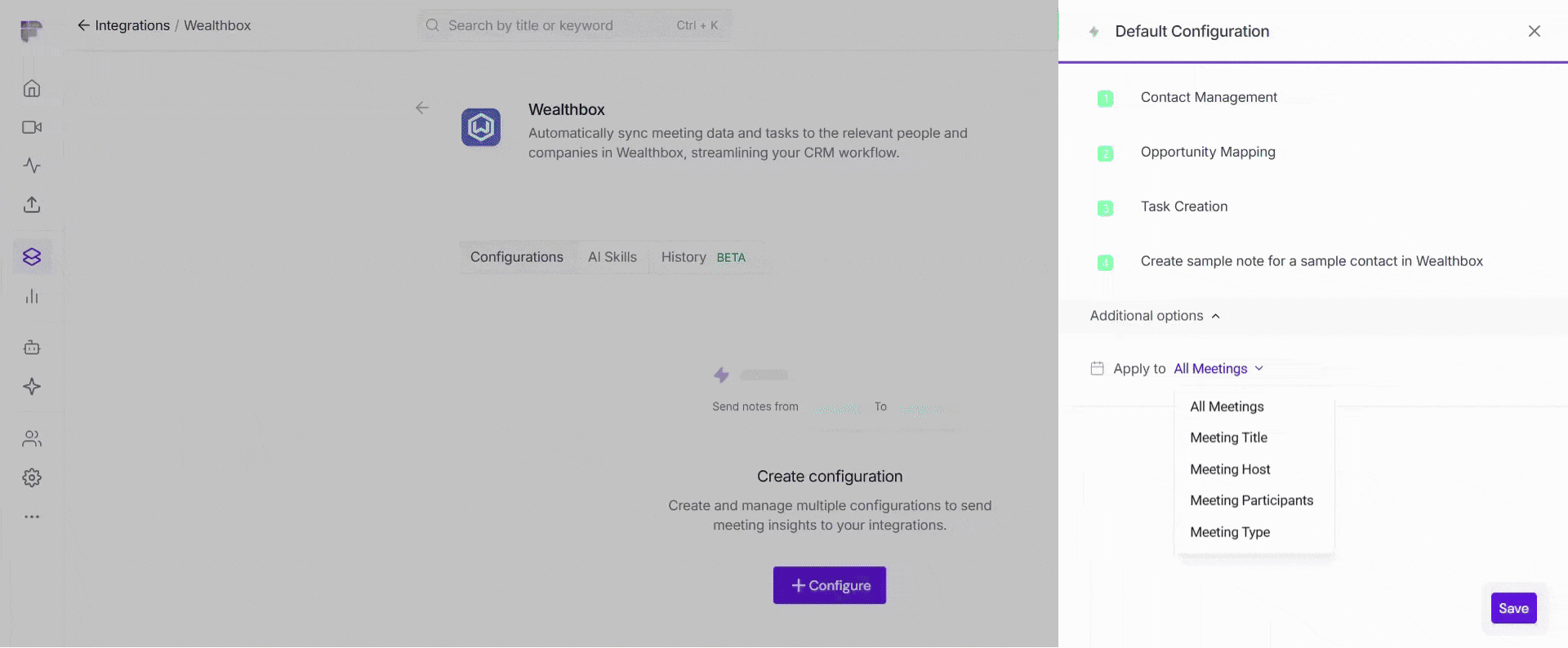Open the integrations layers icon in sidebar
Viewport: 1568px width, 648px height.
[32, 257]
